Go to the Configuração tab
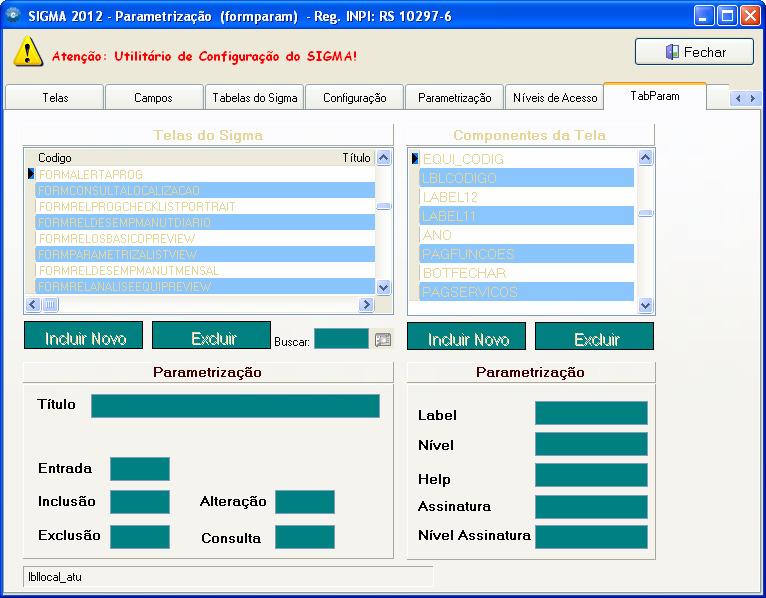The height and width of the screenshot is (598, 766). click(x=355, y=98)
